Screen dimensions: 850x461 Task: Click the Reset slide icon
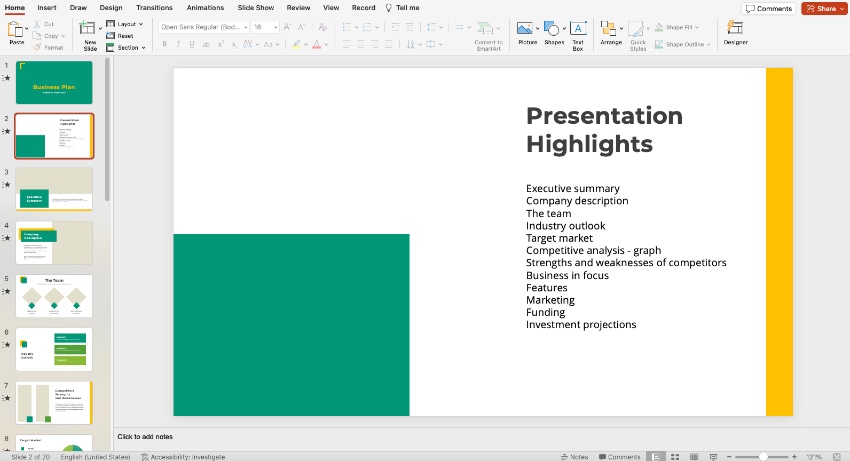(x=110, y=36)
